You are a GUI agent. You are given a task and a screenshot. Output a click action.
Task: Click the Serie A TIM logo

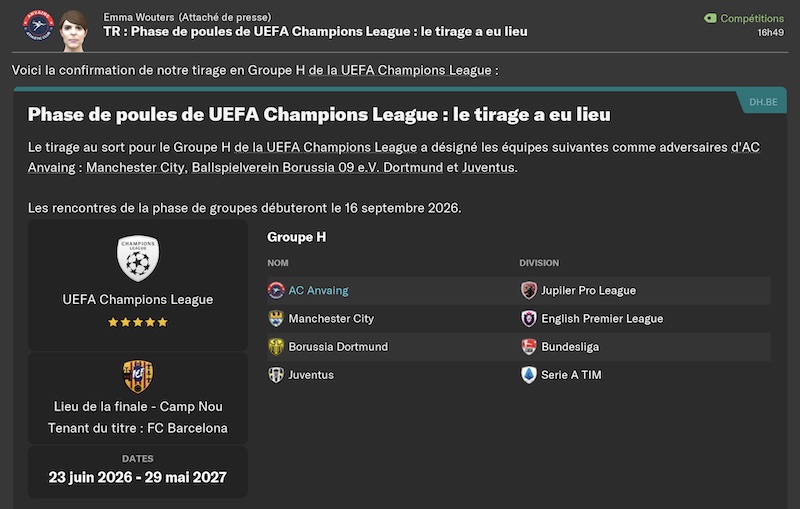point(529,375)
